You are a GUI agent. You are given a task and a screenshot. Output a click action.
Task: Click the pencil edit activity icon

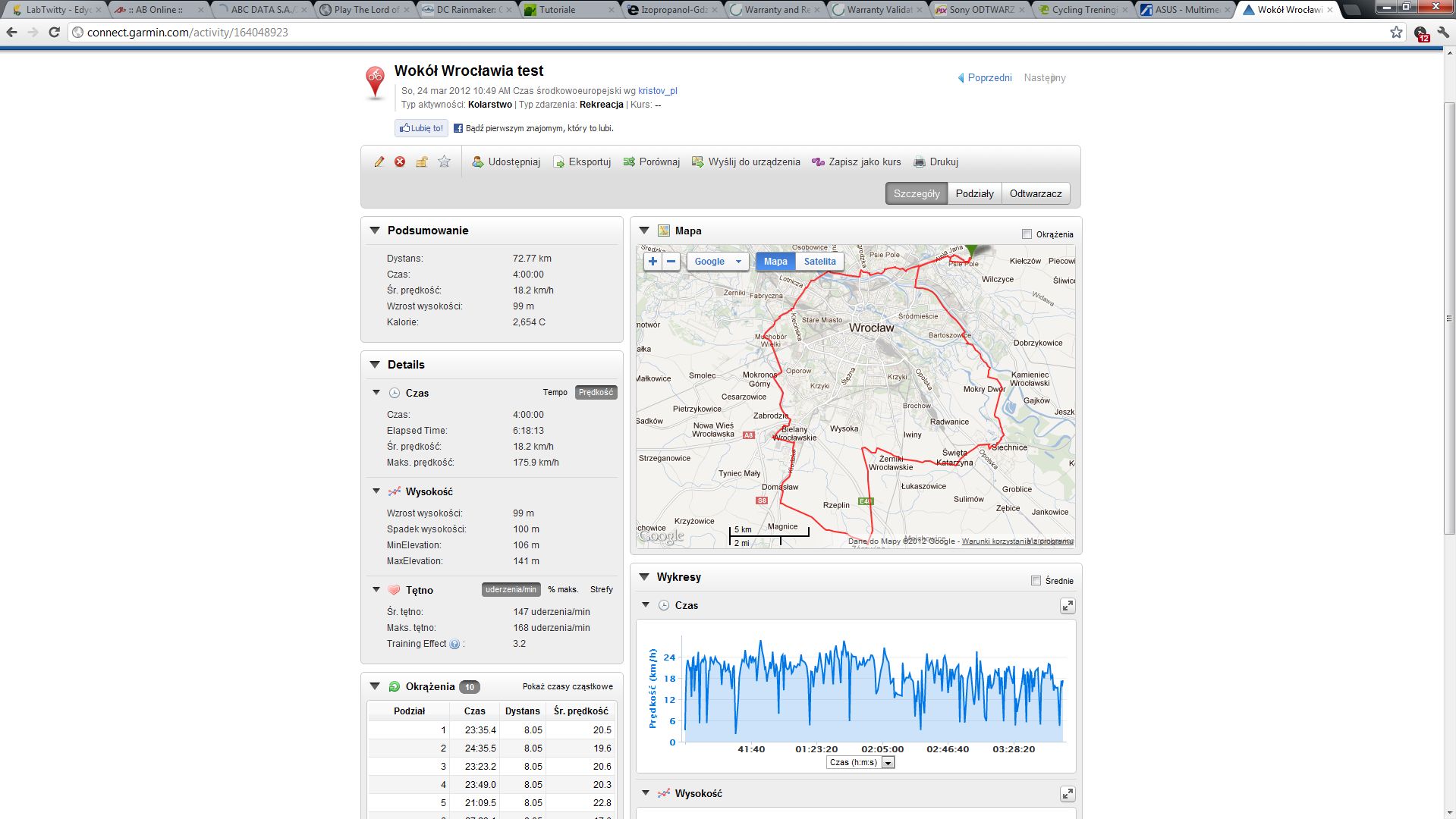tap(379, 162)
